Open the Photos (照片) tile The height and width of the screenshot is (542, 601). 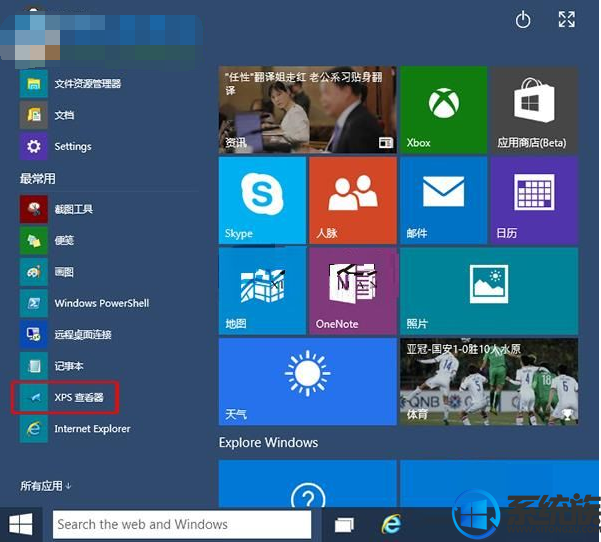489,291
